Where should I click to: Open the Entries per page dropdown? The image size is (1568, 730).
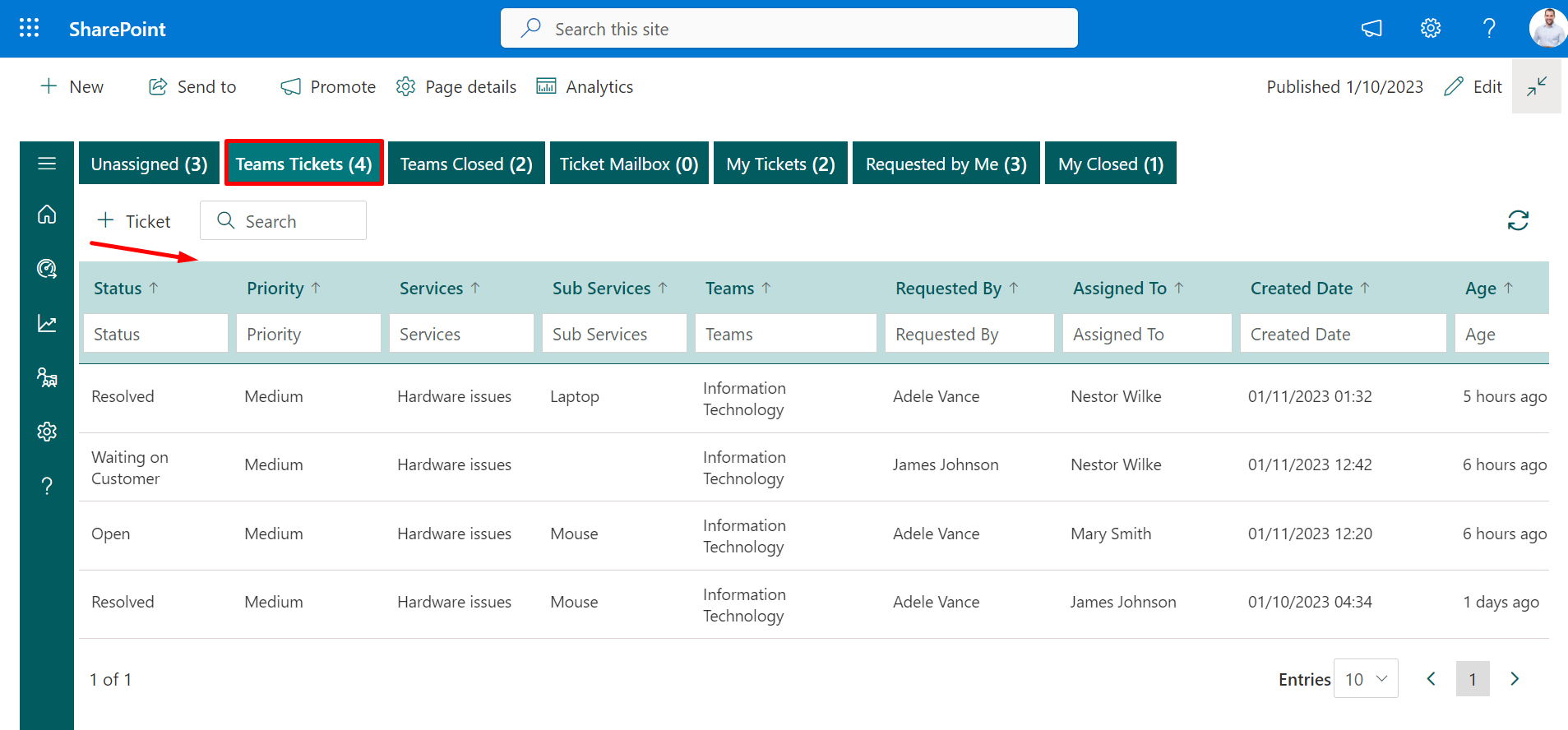click(x=1366, y=679)
